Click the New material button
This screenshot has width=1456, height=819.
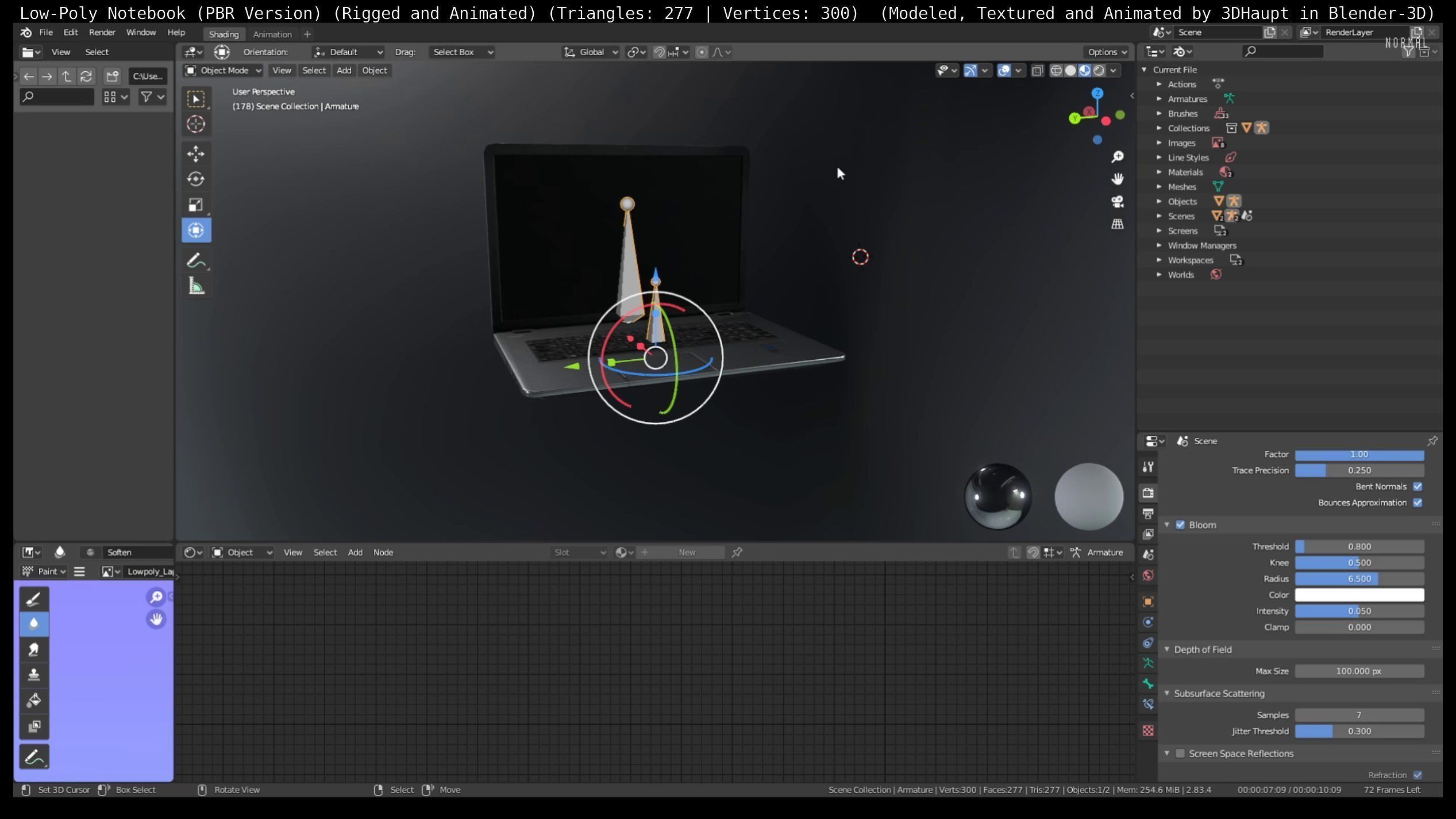[687, 552]
